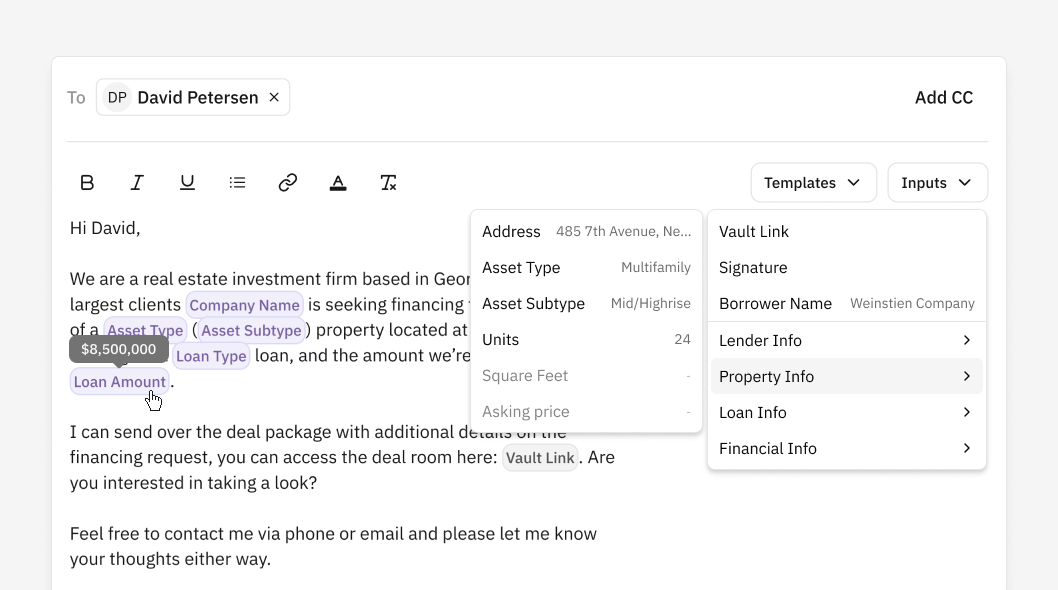Remove David Petersen from recipients

(x=273, y=97)
